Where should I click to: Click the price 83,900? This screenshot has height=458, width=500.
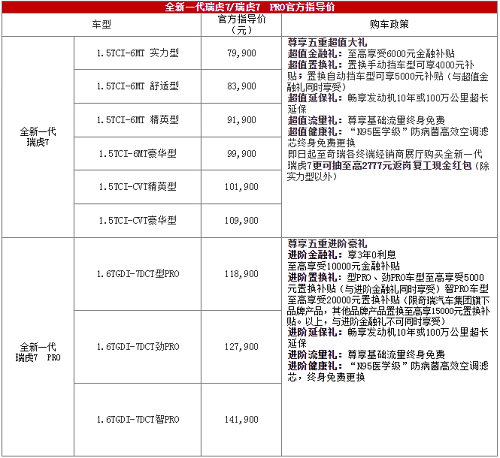click(242, 86)
